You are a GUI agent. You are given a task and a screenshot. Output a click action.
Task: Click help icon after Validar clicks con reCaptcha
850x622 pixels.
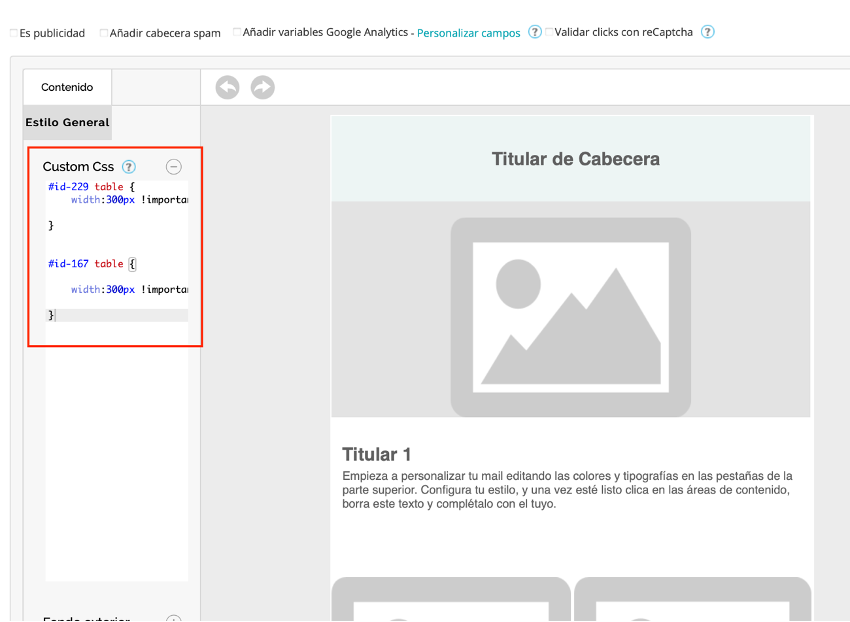[x=707, y=32]
